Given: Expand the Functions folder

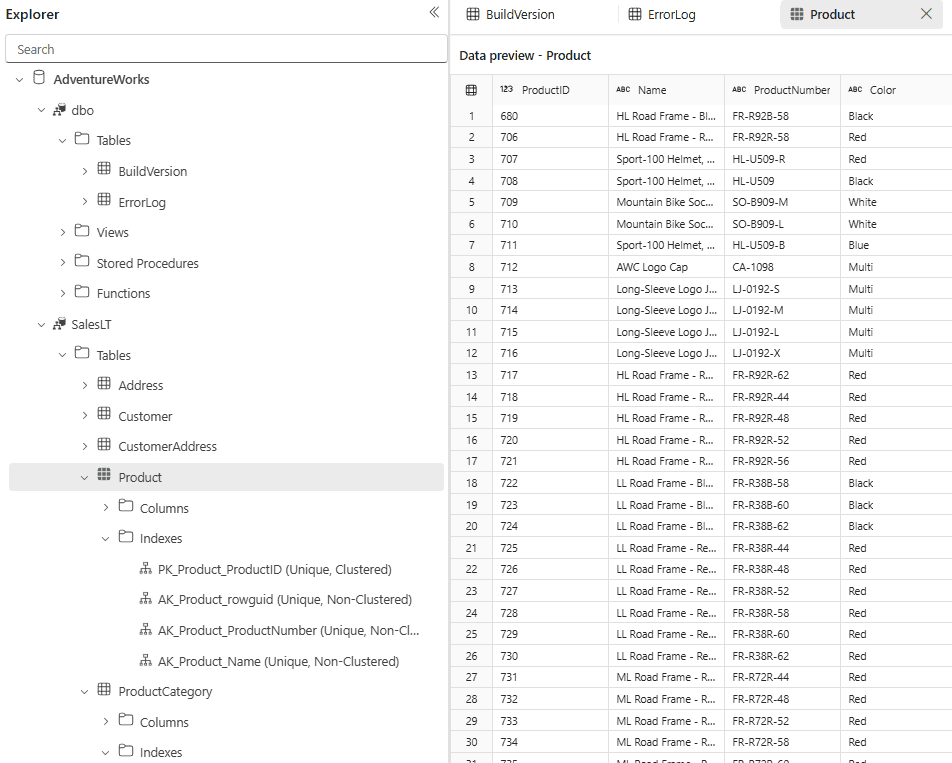Looking at the screenshot, I should pos(63,293).
